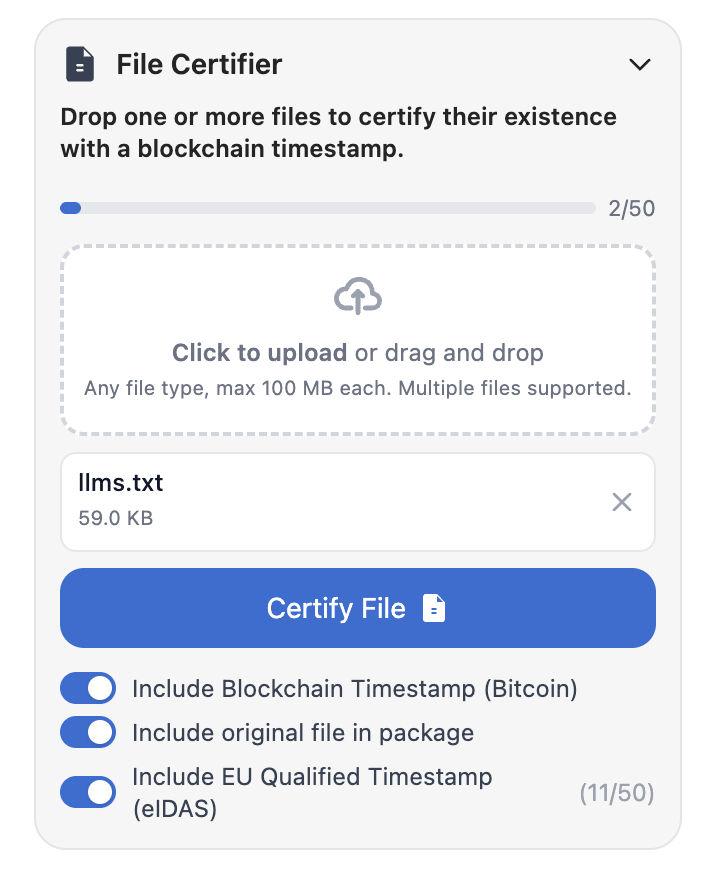Click the drag and drop upload area

(x=357, y=340)
